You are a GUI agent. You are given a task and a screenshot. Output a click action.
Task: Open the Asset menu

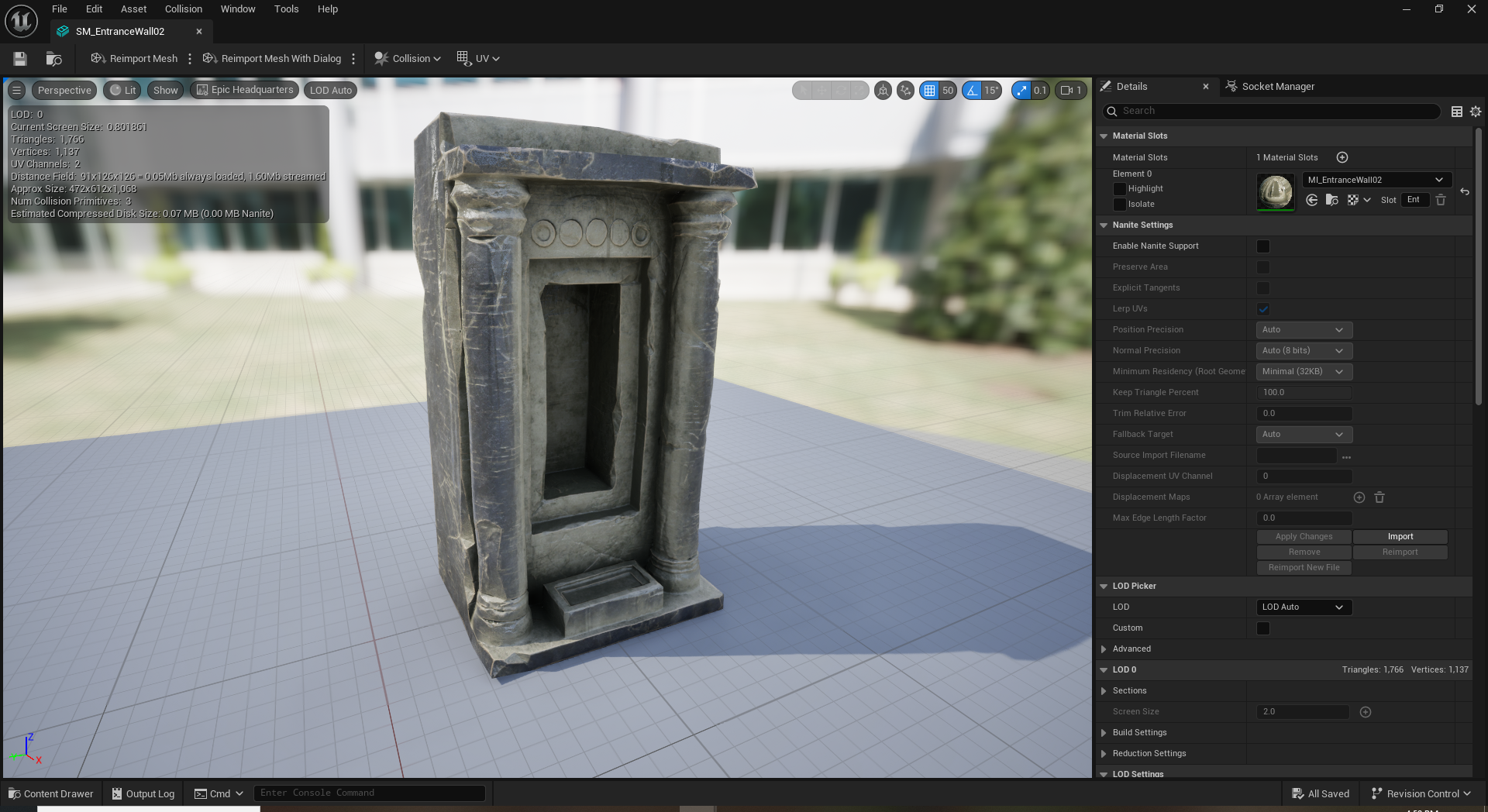pos(133,9)
